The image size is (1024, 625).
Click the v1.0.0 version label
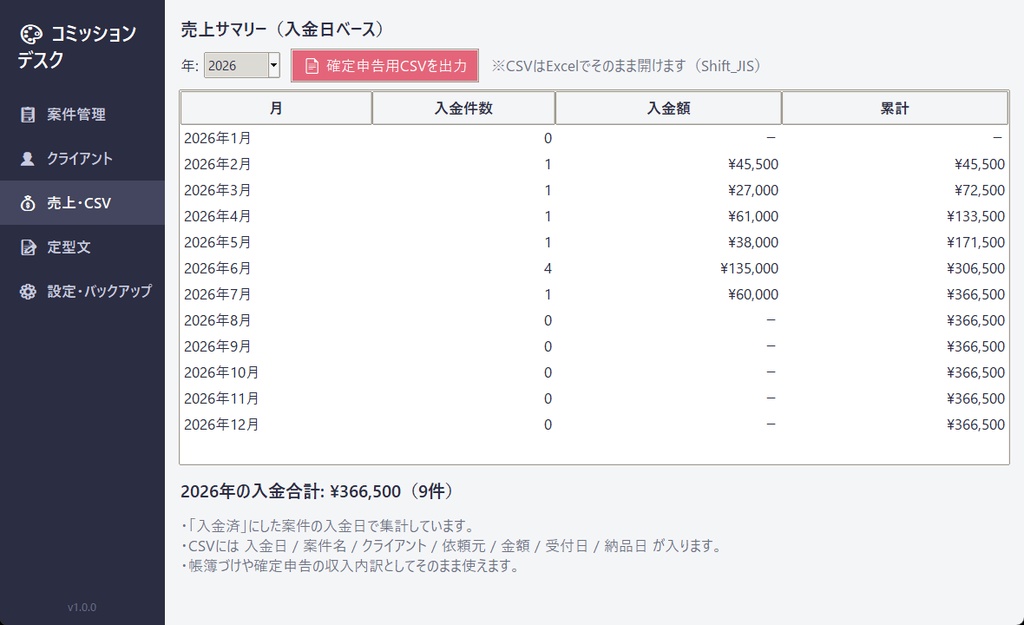82,607
